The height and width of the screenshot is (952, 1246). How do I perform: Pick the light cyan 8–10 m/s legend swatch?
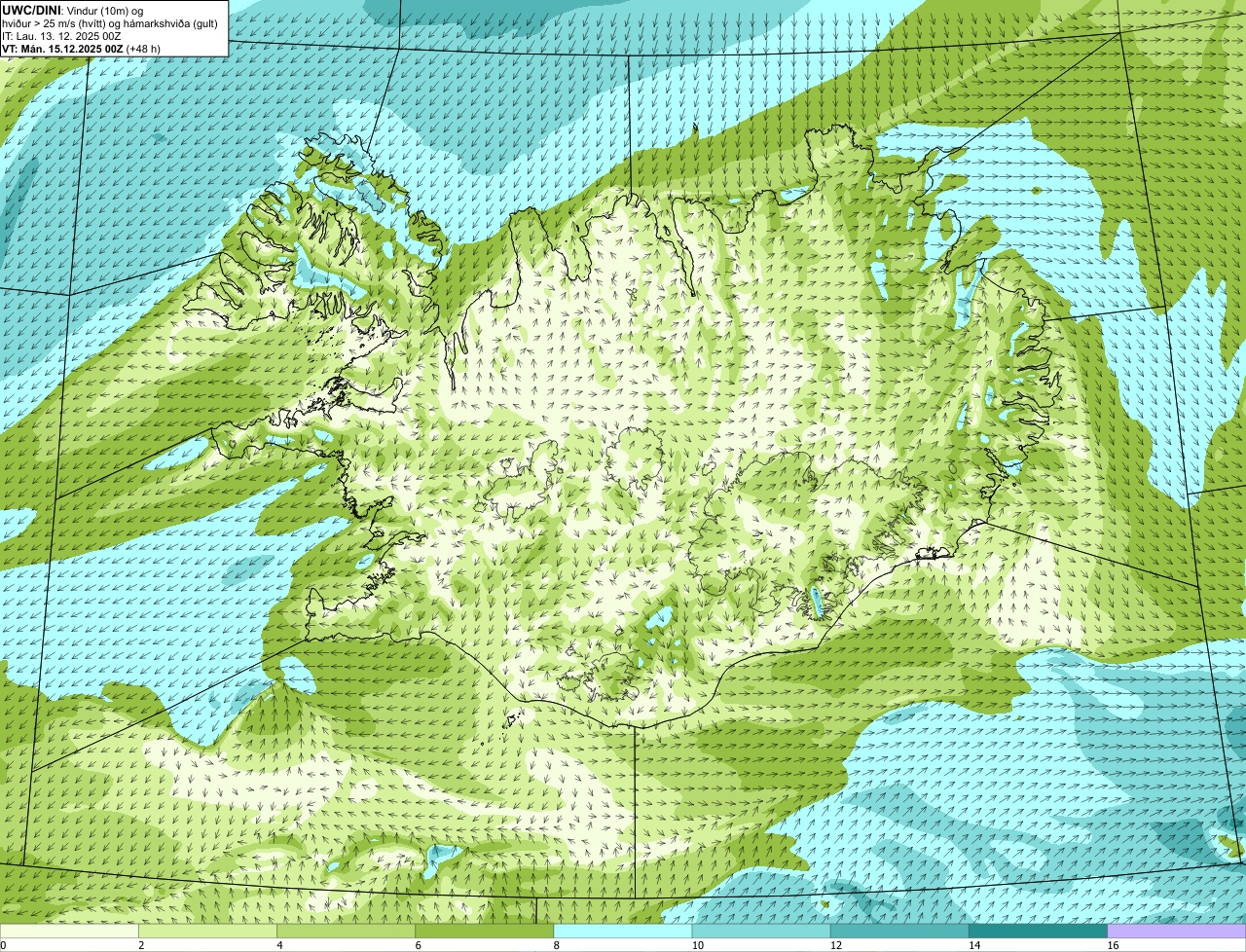[623, 932]
